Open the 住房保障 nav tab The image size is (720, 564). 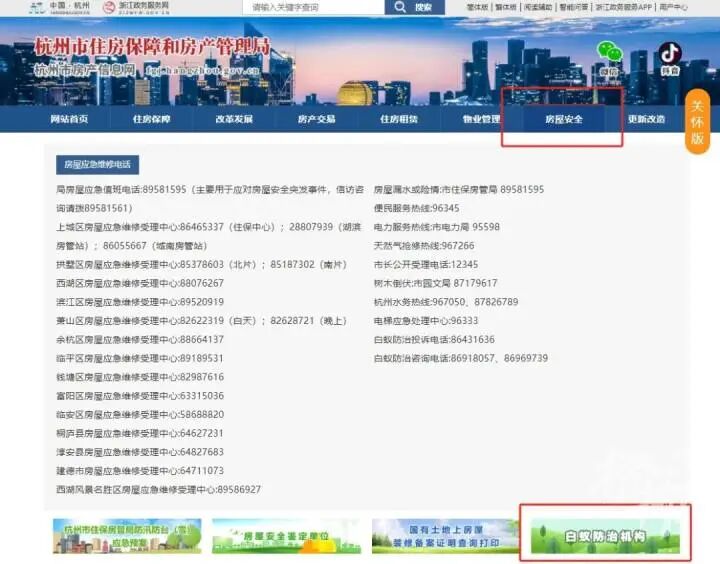[152, 119]
